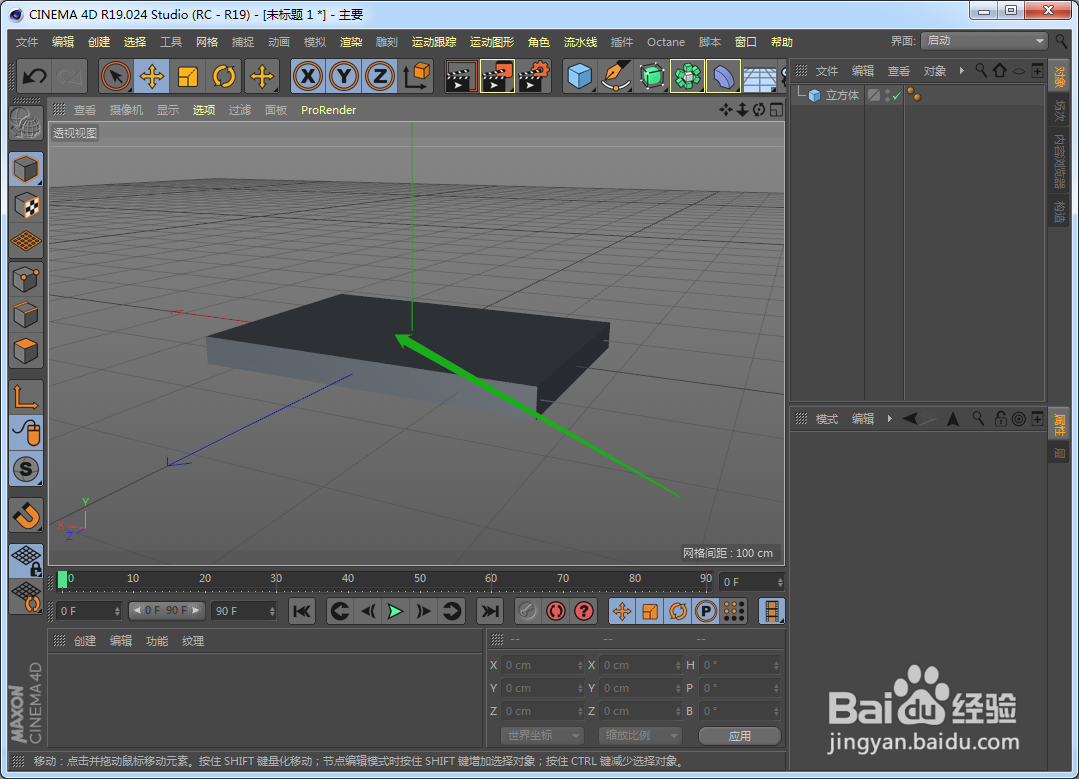Click timeline frame 50 marker
Image resolution: width=1079 pixels, height=779 pixels.
coord(420,578)
